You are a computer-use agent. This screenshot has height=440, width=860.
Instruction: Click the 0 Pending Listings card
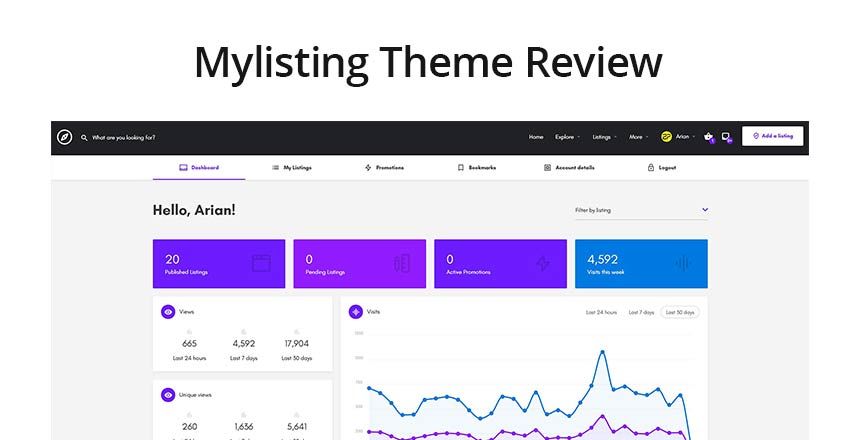coord(360,263)
